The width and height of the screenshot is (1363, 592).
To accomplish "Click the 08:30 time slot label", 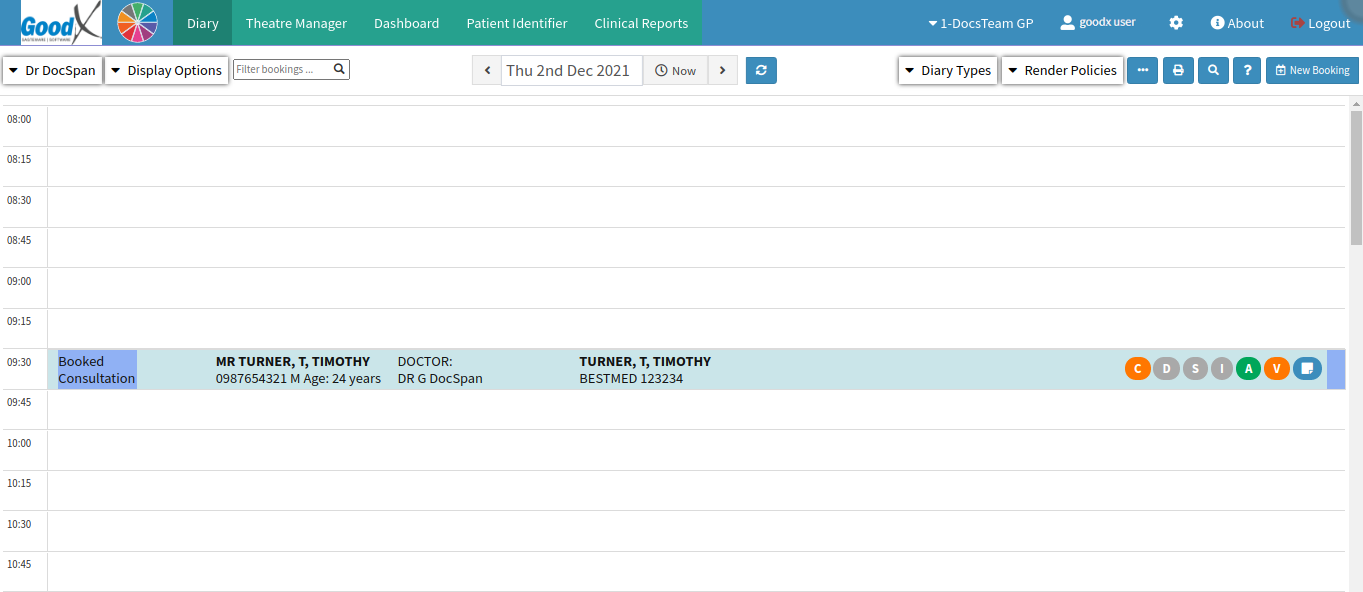I will [x=19, y=200].
